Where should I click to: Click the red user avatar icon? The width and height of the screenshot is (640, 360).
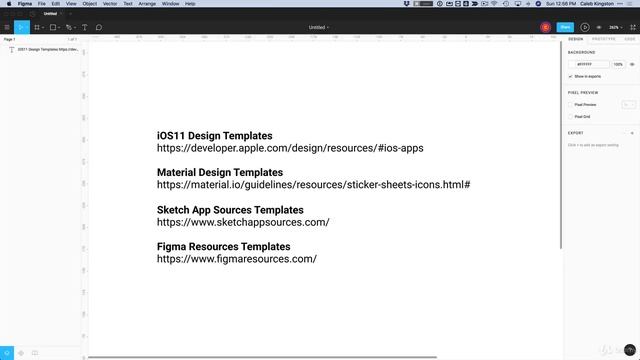[x=545, y=27]
